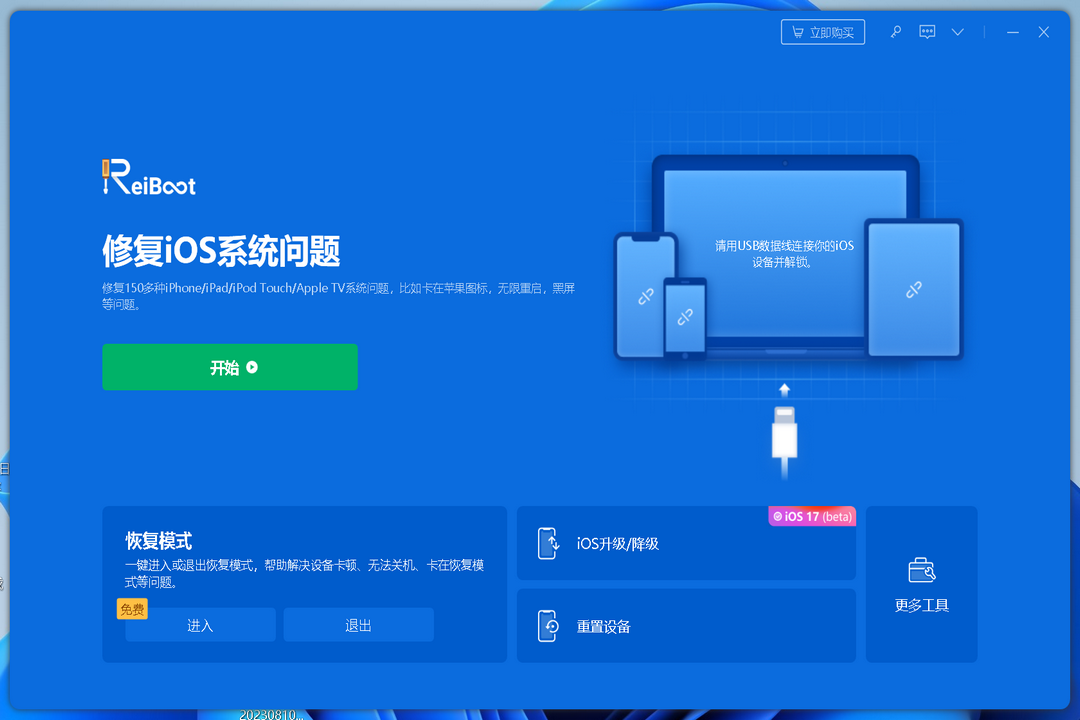The width and height of the screenshot is (1080, 720).
Task: Exit recovery mode via 退出 button
Action: coord(358,624)
